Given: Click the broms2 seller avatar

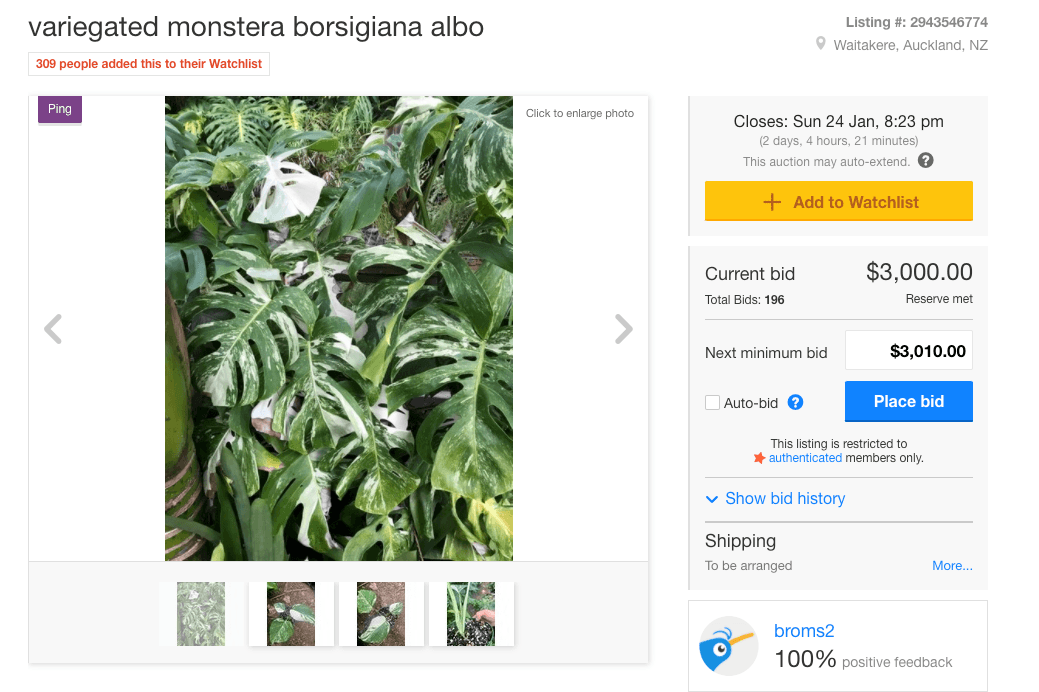Looking at the screenshot, I should coord(728,645).
